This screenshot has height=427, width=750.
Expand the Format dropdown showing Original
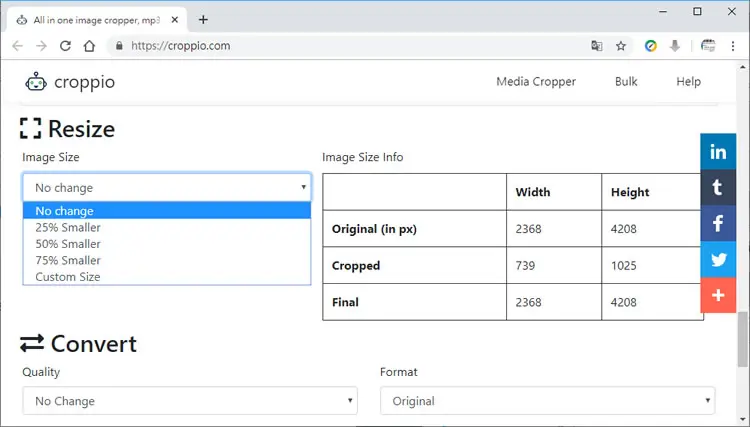coord(548,401)
